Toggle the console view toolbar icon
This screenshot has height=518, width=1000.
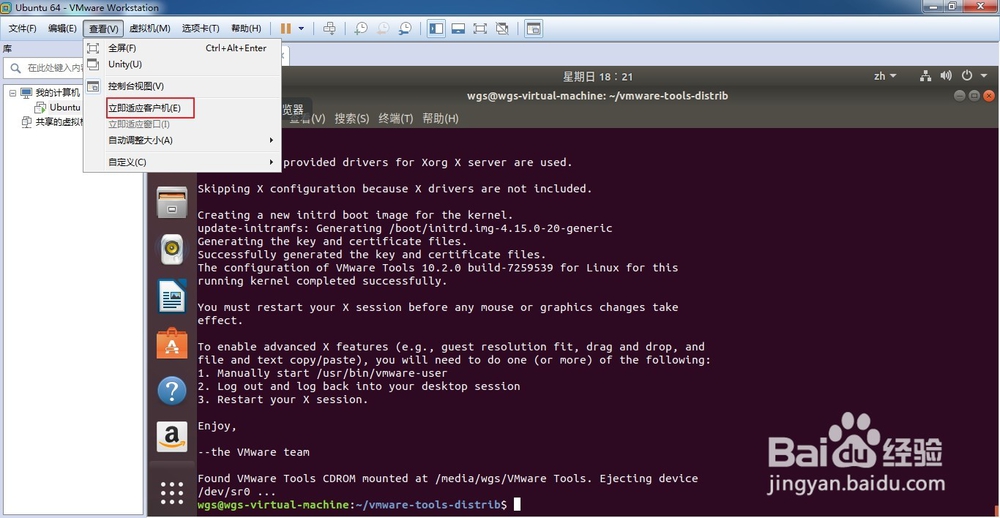click(x=533, y=29)
